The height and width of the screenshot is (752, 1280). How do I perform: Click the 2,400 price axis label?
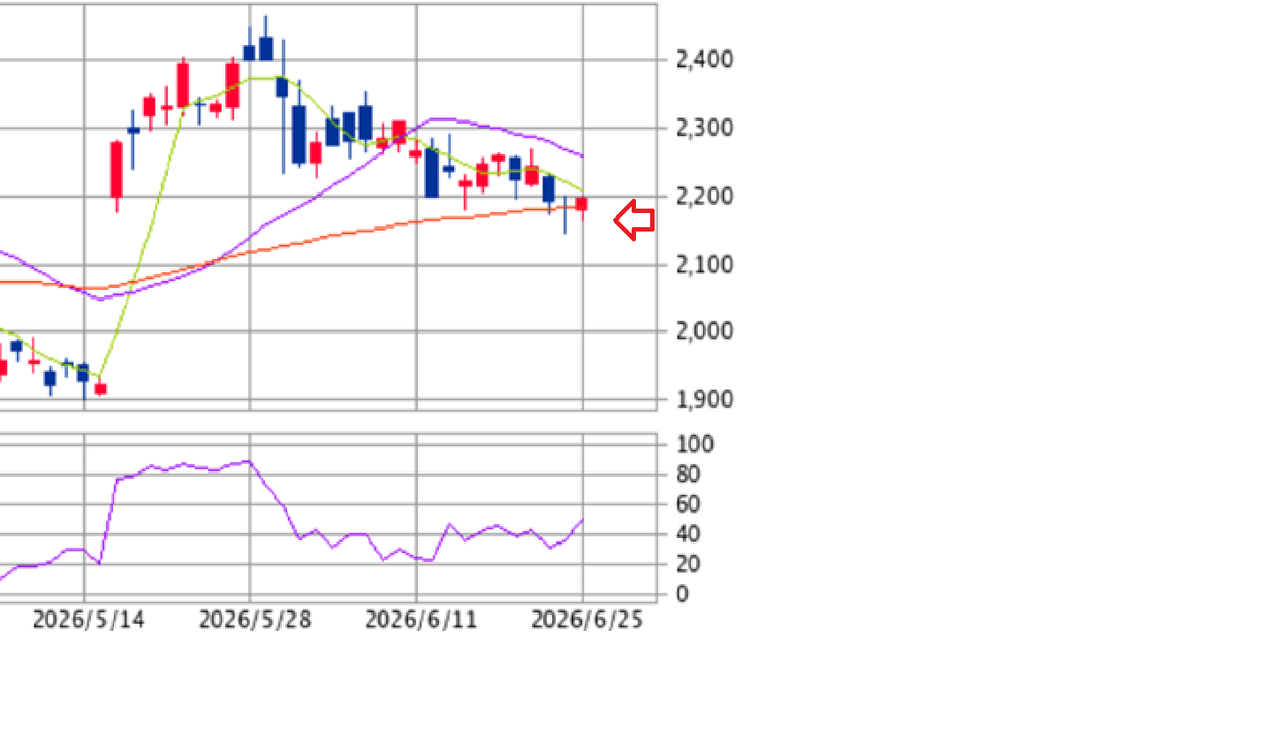[x=704, y=60]
